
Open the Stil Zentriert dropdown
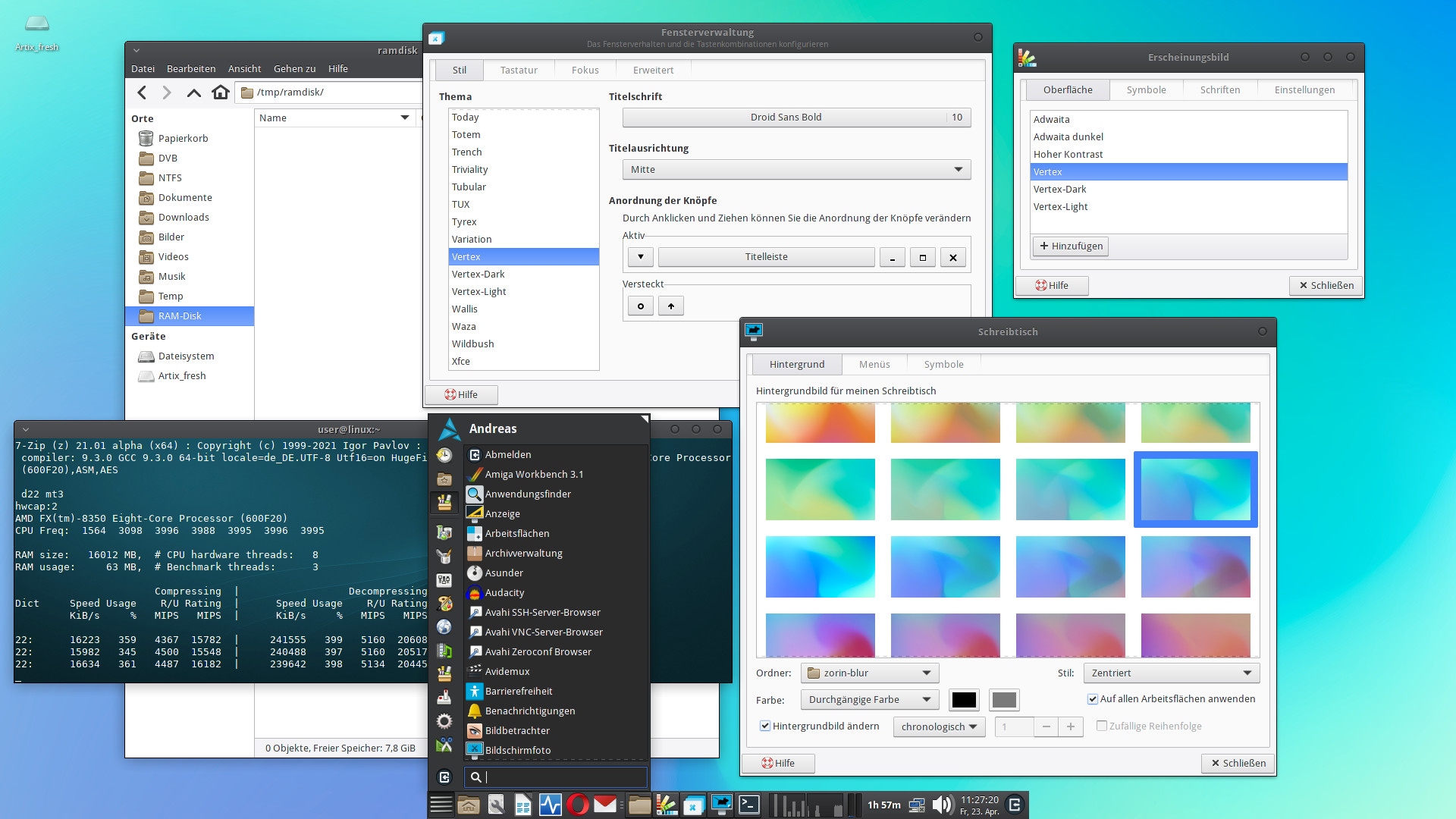coord(1170,673)
